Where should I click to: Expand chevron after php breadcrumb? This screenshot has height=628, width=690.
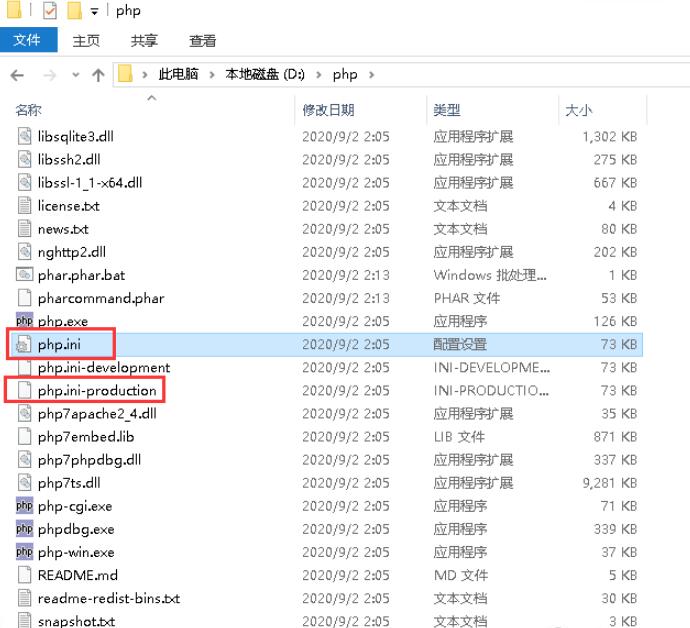[x=371, y=75]
